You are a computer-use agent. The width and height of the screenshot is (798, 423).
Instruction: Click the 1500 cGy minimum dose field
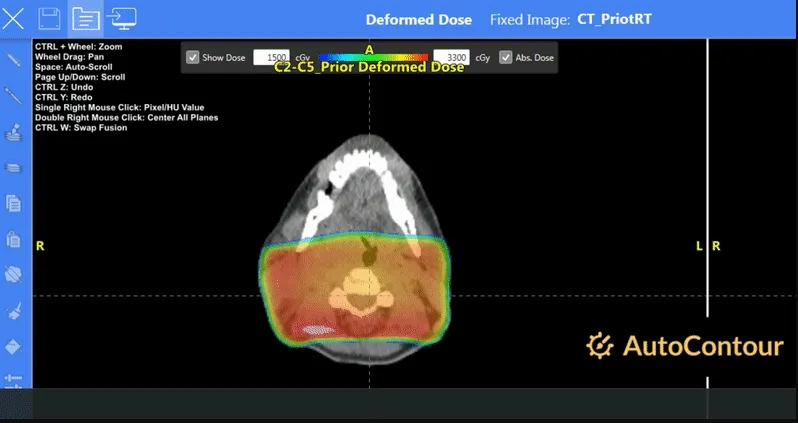coord(271,57)
